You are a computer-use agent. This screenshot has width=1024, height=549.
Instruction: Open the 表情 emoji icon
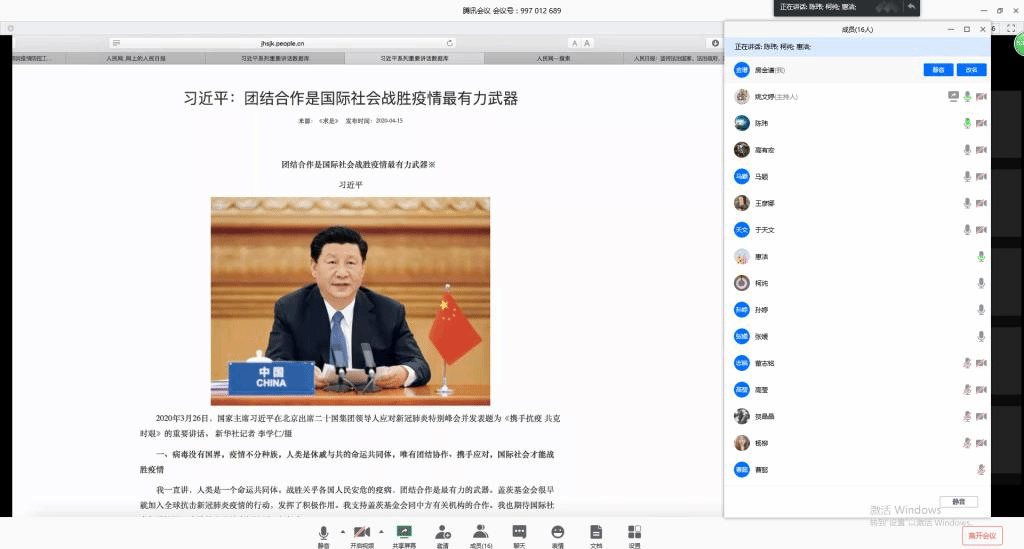click(557, 532)
